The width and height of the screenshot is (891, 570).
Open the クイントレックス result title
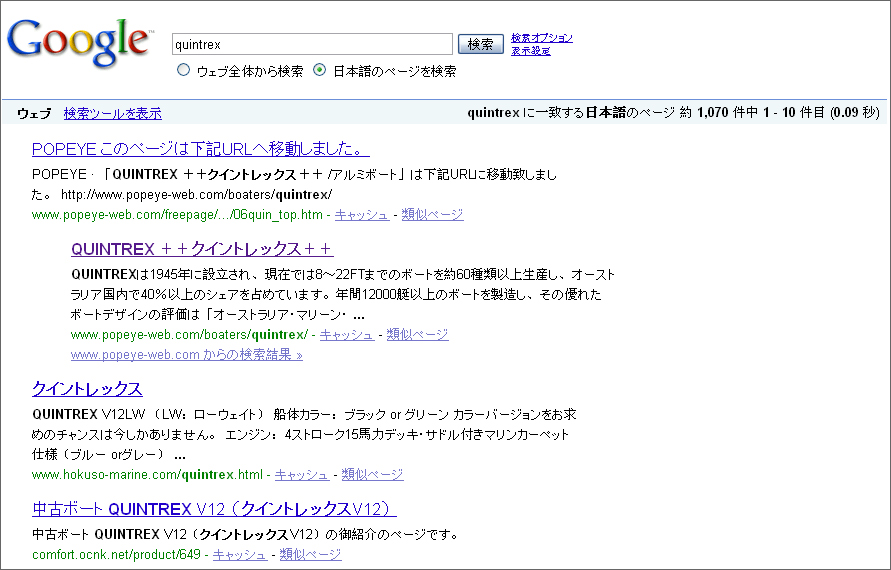click(x=87, y=389)
